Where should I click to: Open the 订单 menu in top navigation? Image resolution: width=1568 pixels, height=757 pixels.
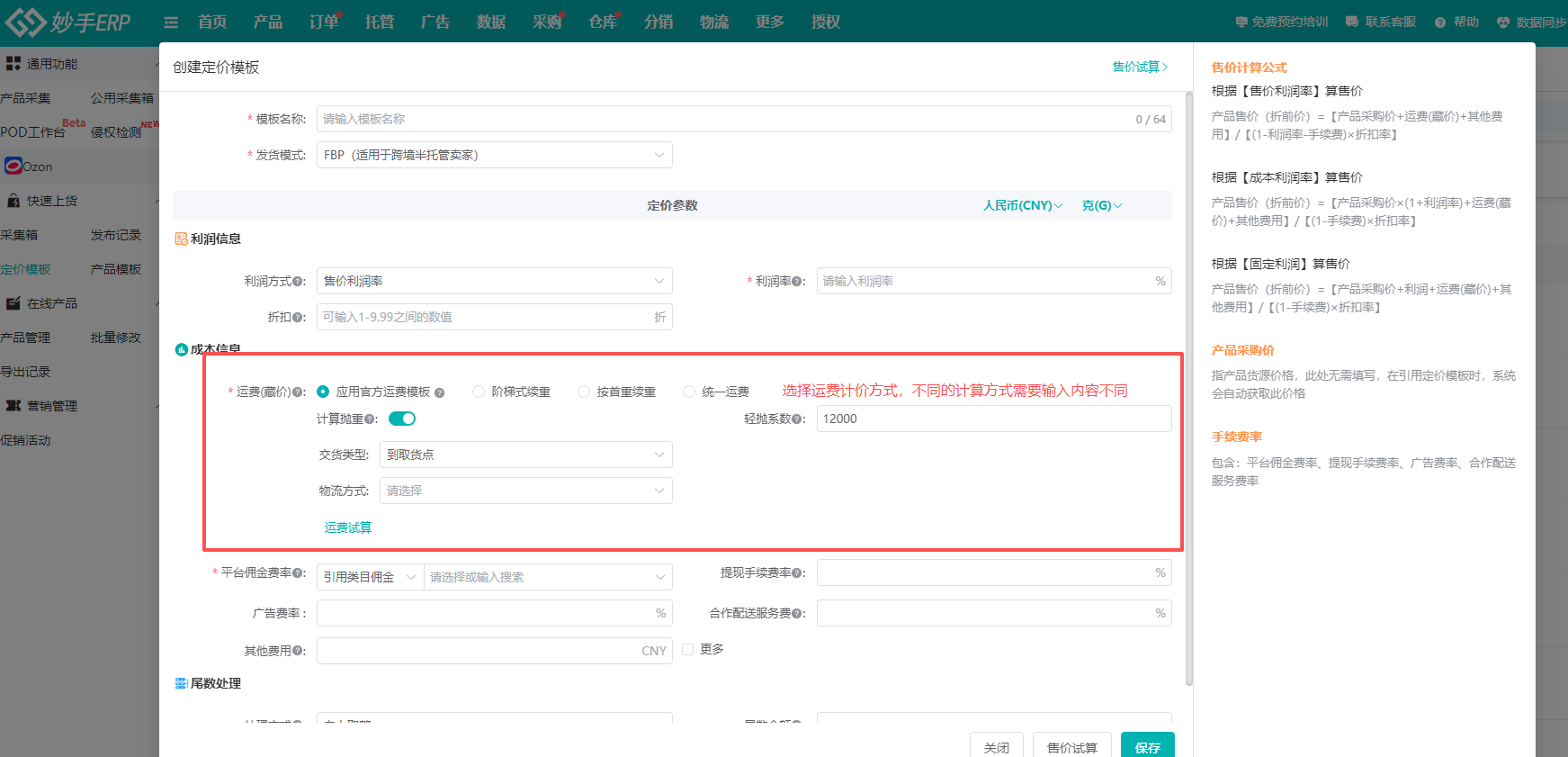tap(323, 22)
